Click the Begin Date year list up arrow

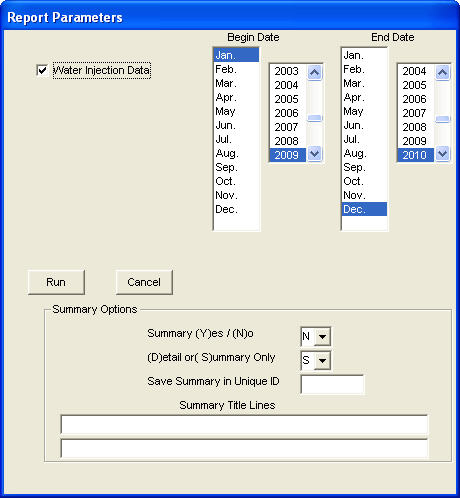[314, 72]
